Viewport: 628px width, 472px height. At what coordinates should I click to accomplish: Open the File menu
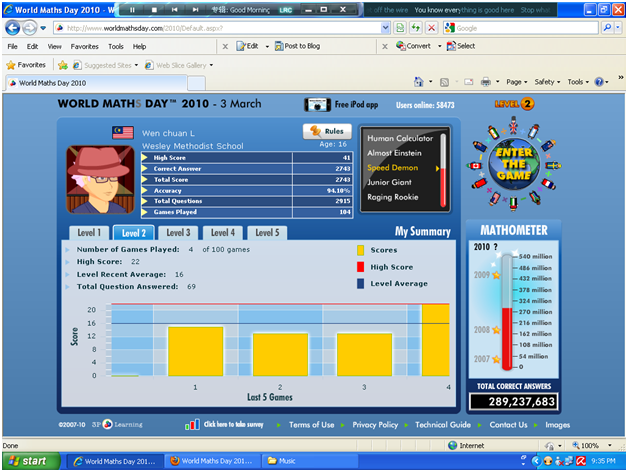(x=12, y=46)
